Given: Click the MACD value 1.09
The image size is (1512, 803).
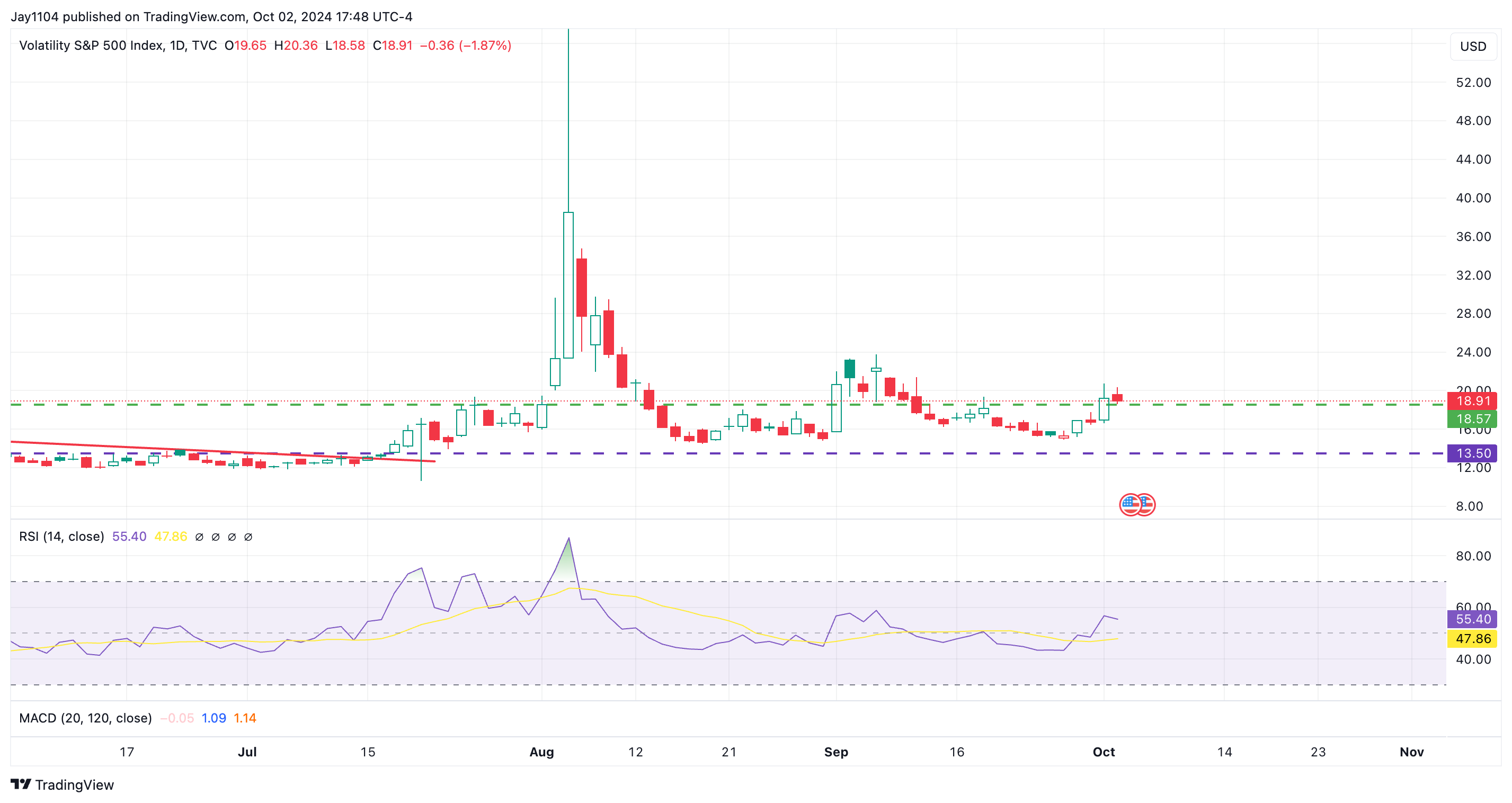Looking at the screenshot, I should [214, 718].
